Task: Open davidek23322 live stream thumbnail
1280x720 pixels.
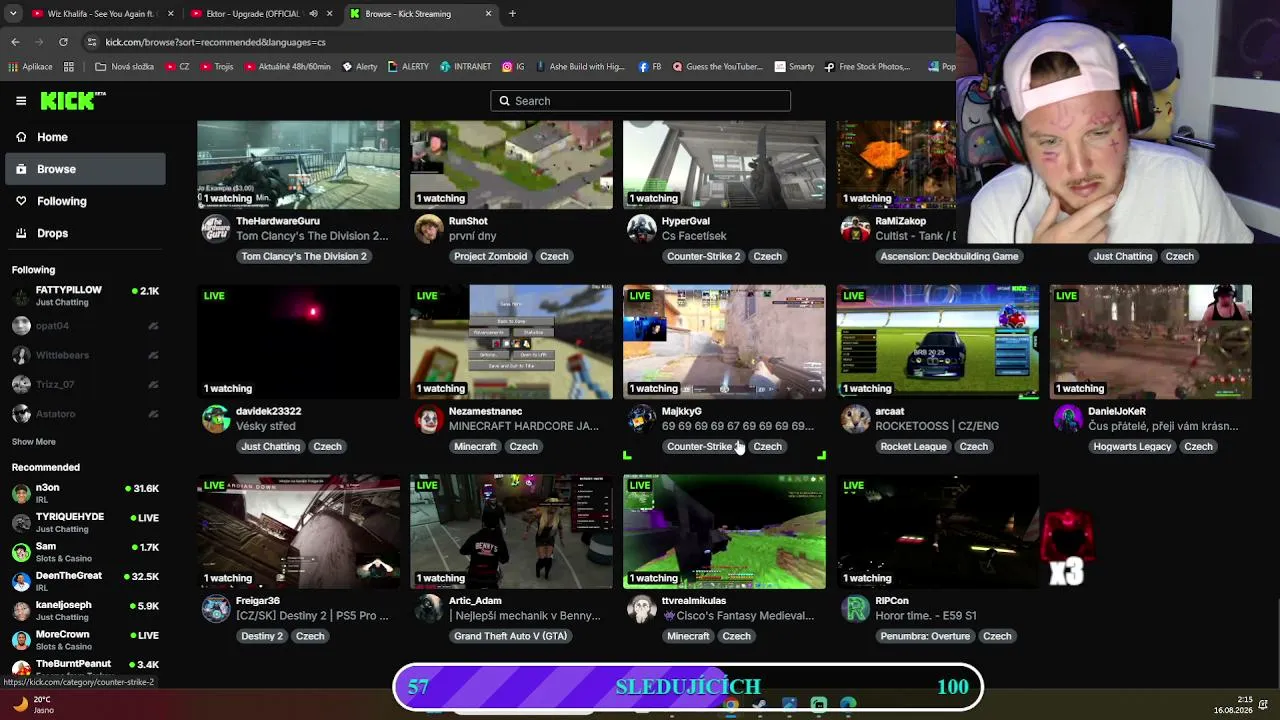Action: click(x=298, y=342)
